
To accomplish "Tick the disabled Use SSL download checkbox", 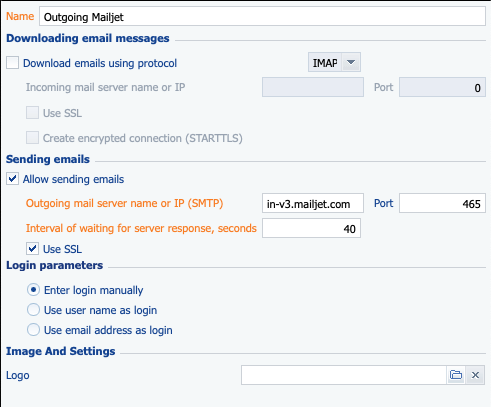I will click(32, 113).
